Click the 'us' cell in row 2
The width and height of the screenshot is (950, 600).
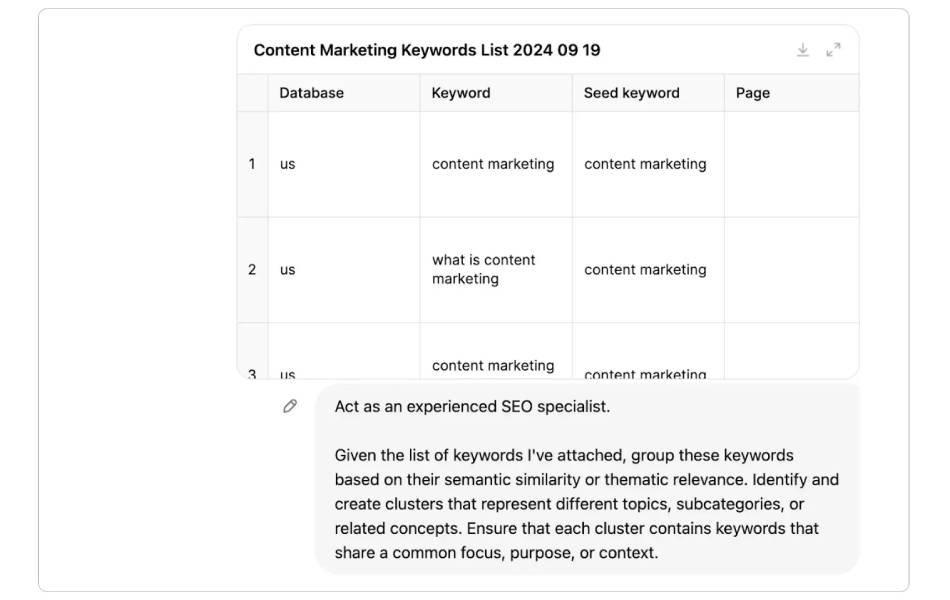[344, 269]
